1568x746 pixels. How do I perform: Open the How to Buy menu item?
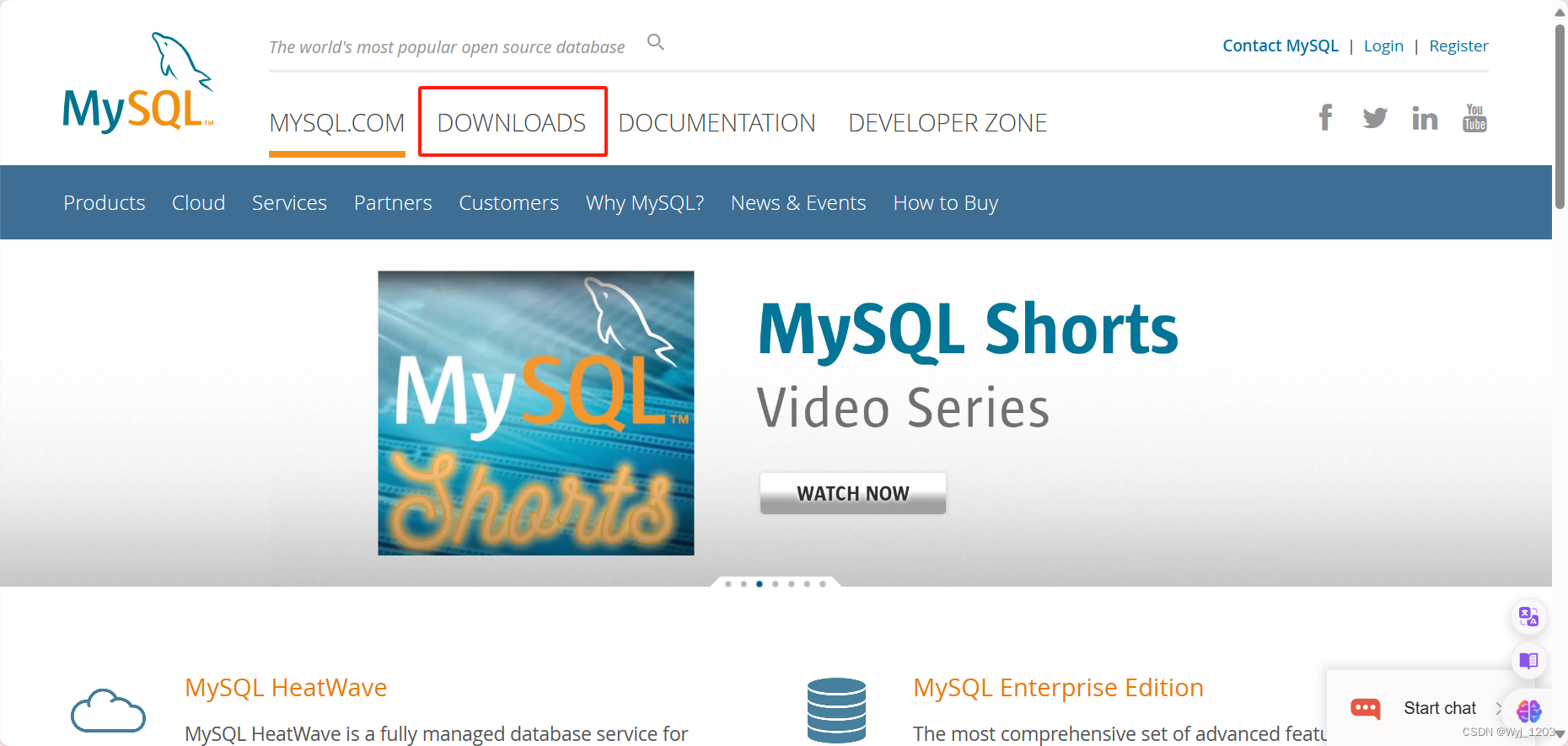(946, 203)
